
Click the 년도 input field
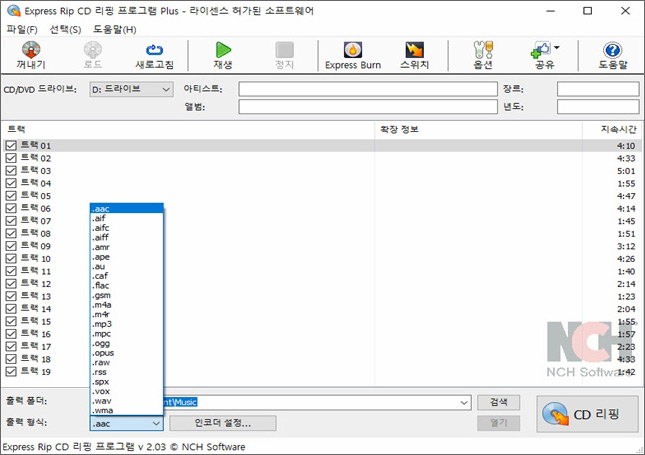point(598,107)
